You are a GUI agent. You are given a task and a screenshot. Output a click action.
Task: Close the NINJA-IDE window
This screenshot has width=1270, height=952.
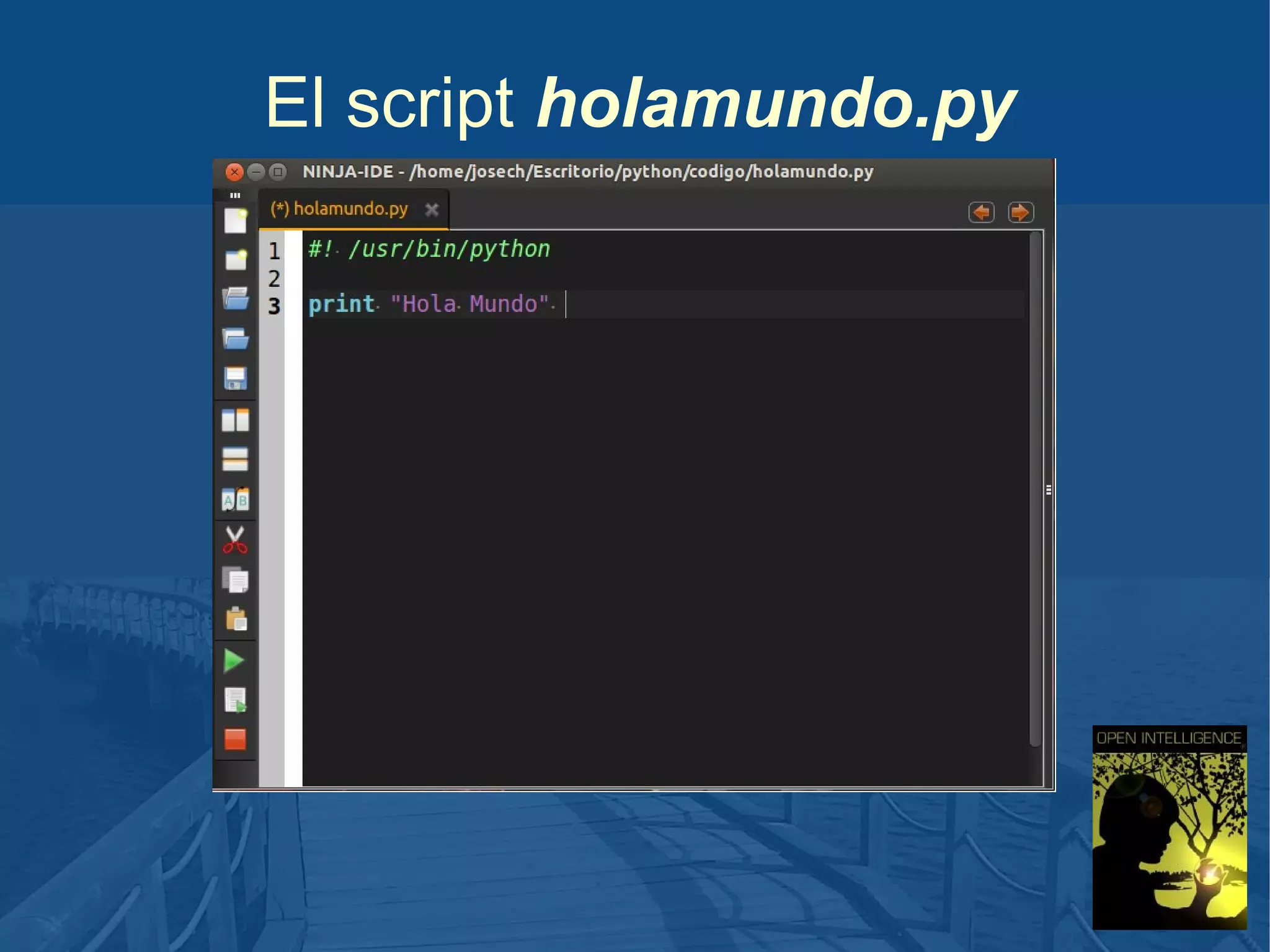pyautogui.click(x=234, y=172)
